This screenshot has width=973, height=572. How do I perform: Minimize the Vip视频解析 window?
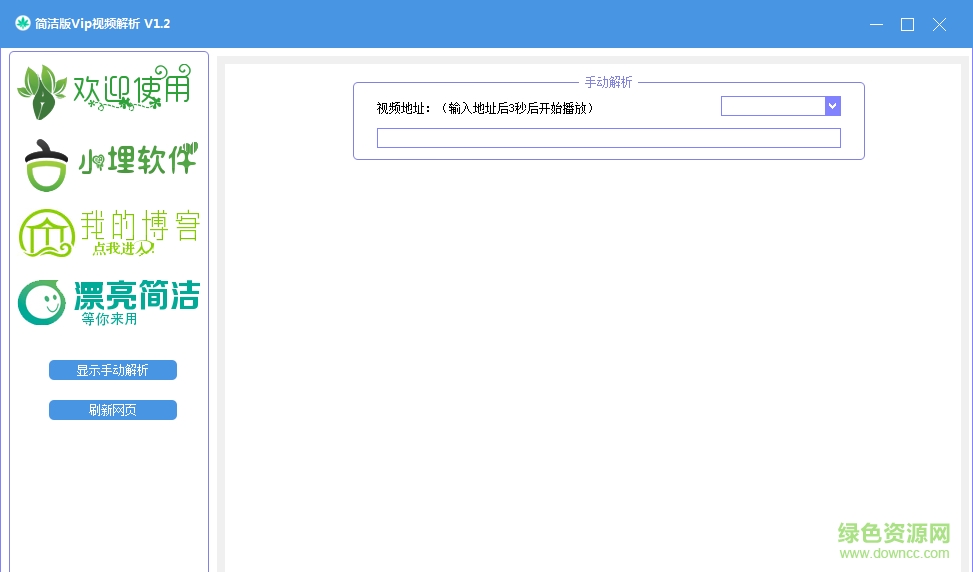[876, 24]
